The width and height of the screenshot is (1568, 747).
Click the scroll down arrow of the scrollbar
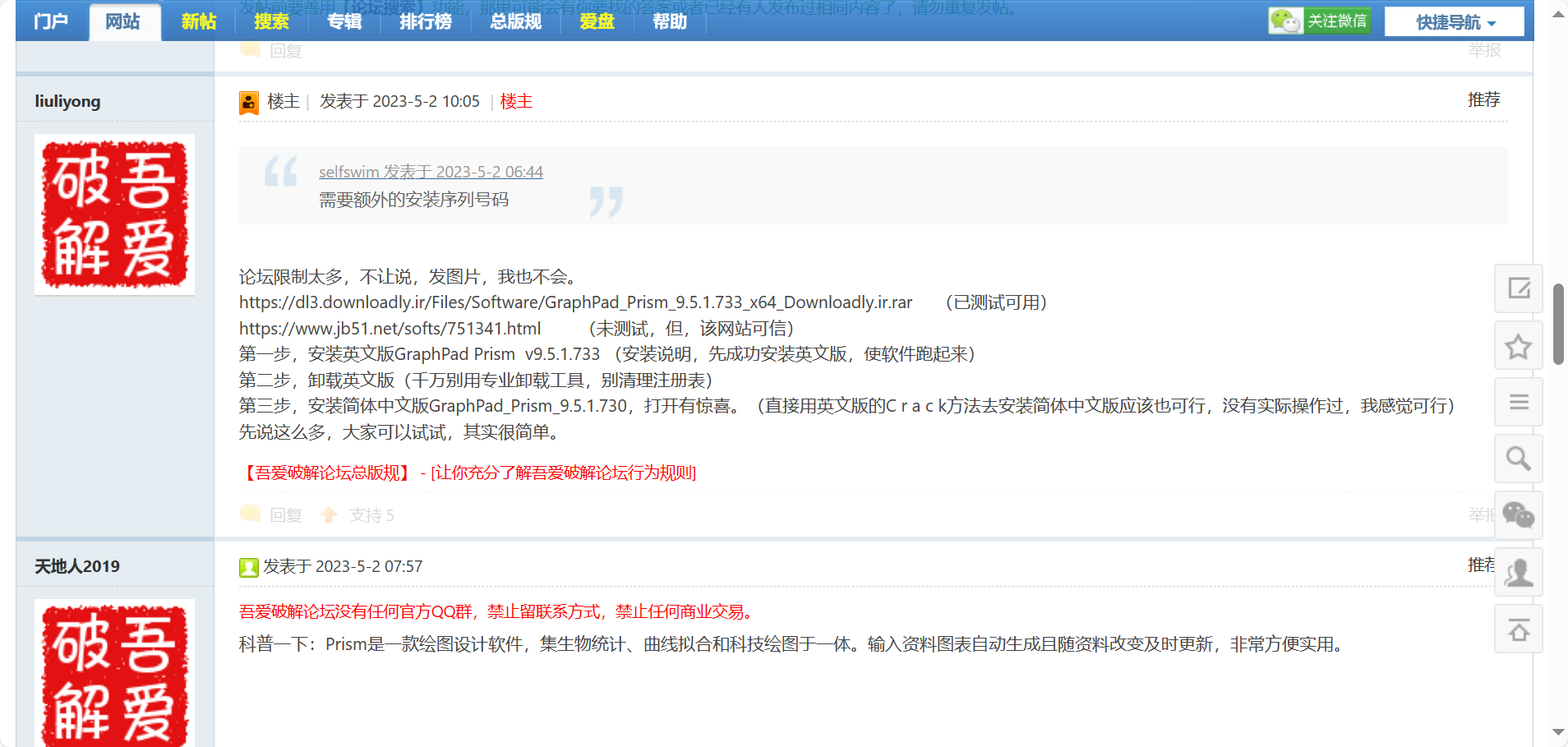tap(1558, 731)
